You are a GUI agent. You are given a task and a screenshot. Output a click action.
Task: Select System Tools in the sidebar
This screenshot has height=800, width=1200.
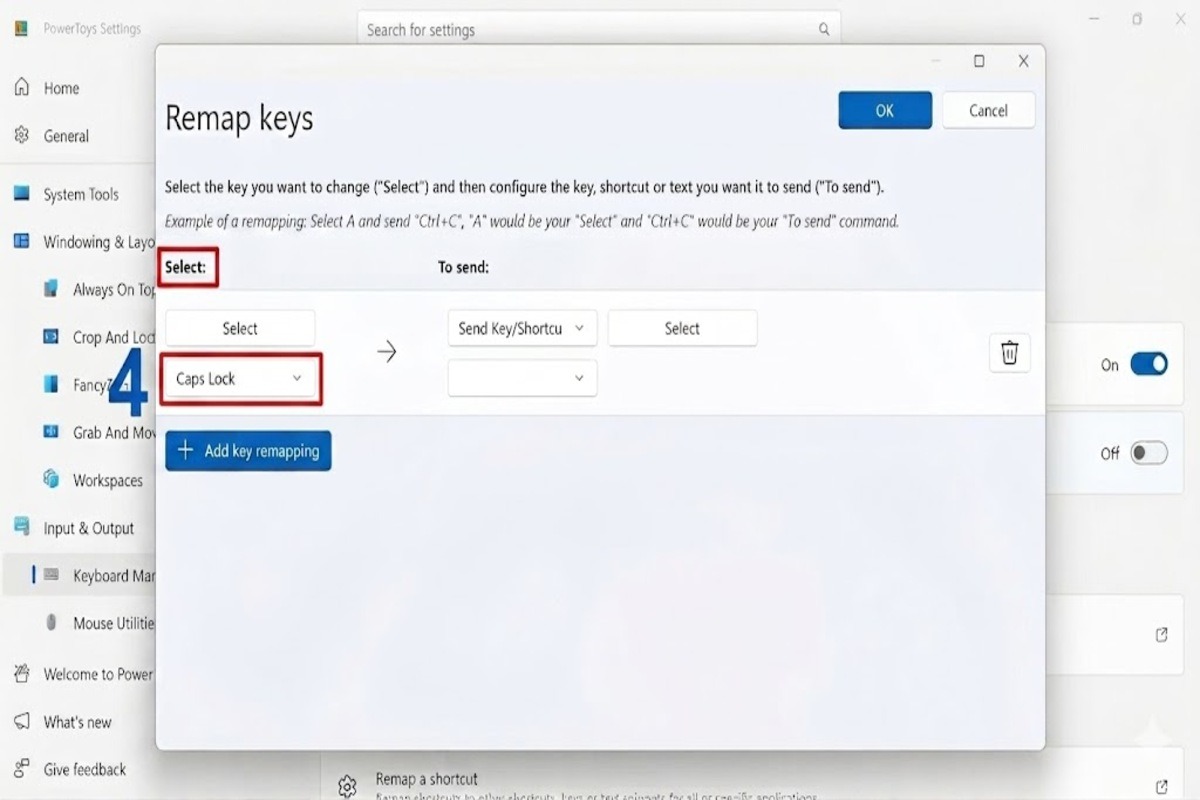coord(80,194)
